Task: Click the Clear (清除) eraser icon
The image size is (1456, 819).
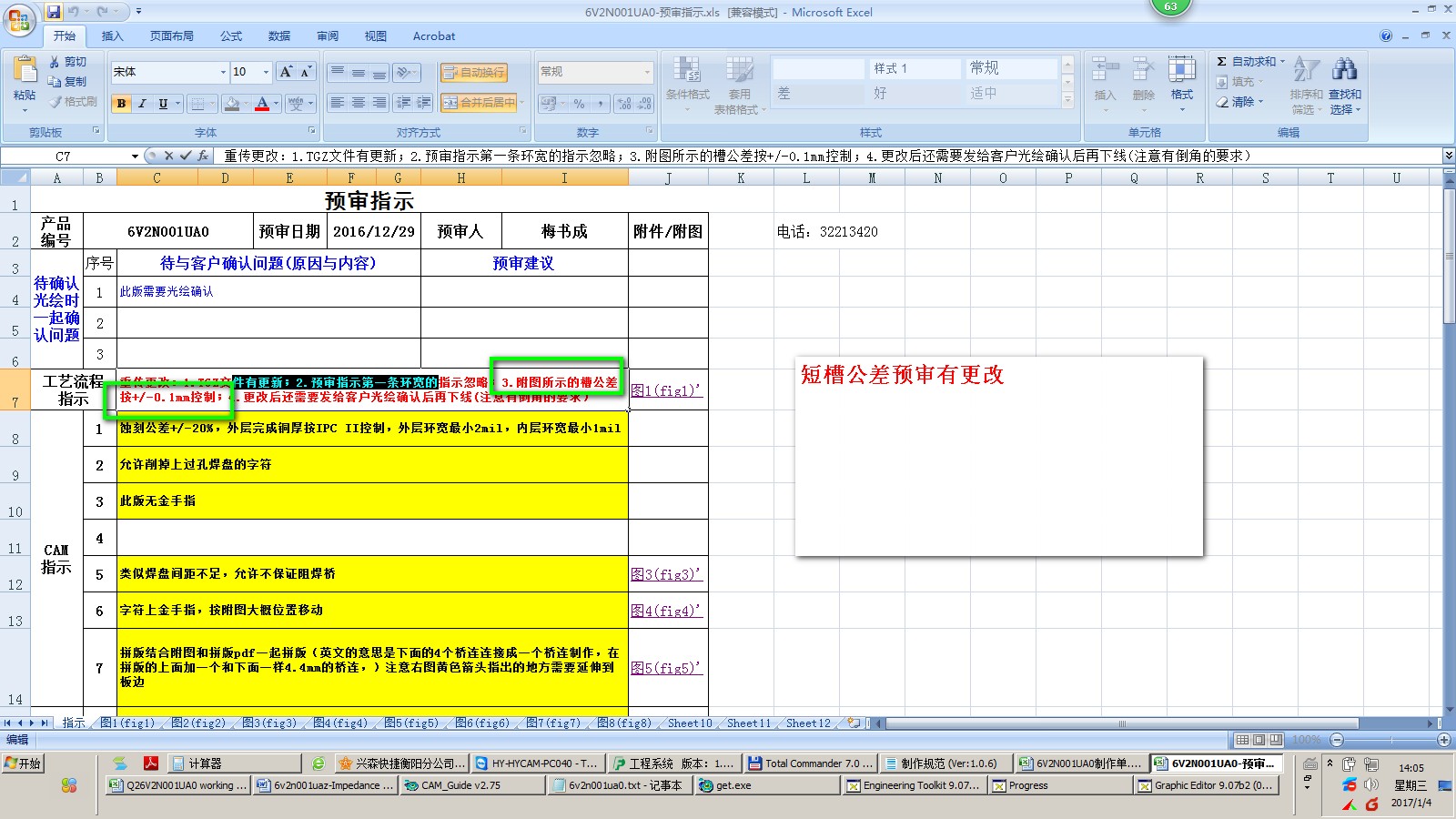Action: 1223,102
